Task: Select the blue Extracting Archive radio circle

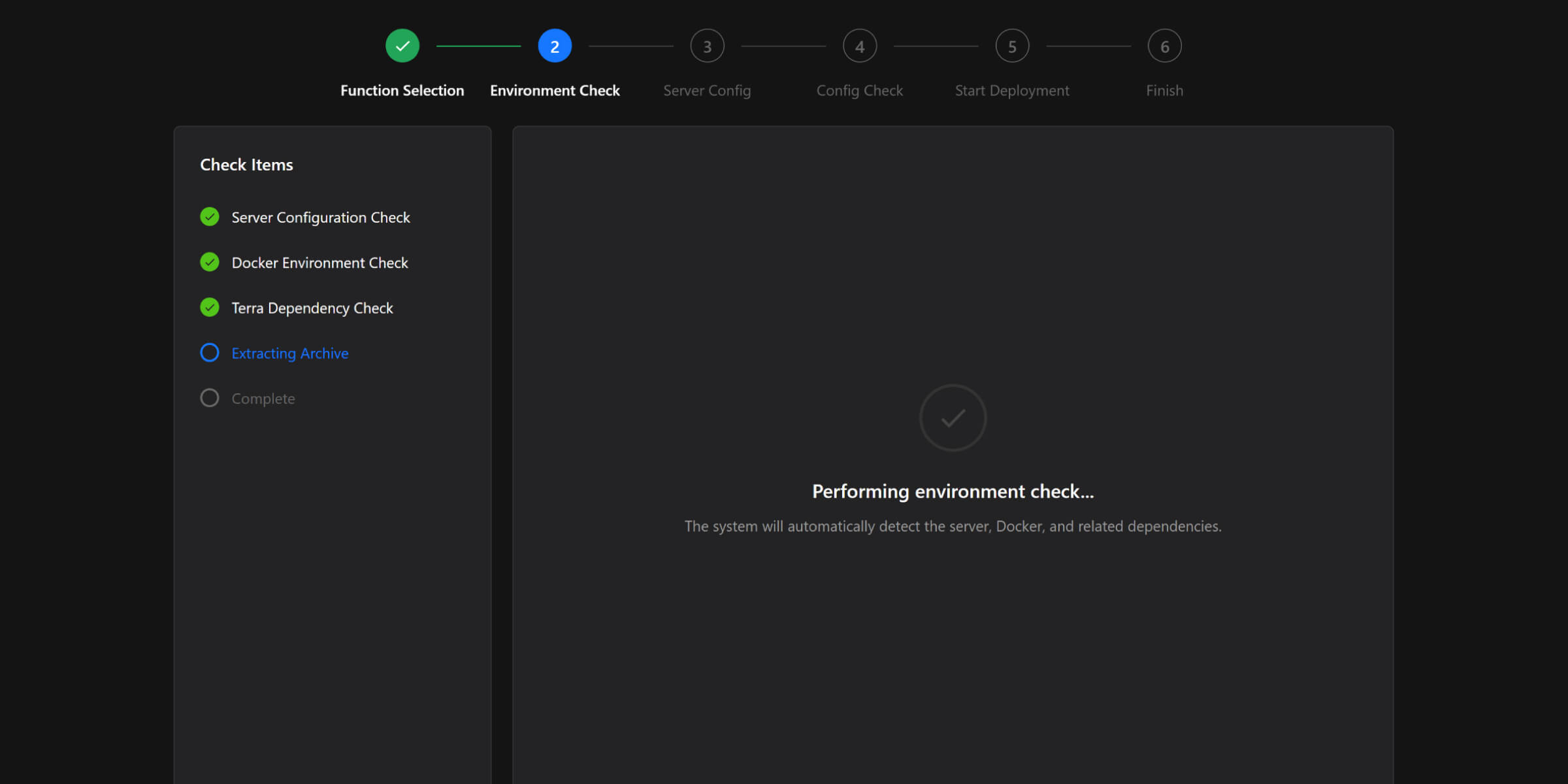Action: click(x=210, y=353)
